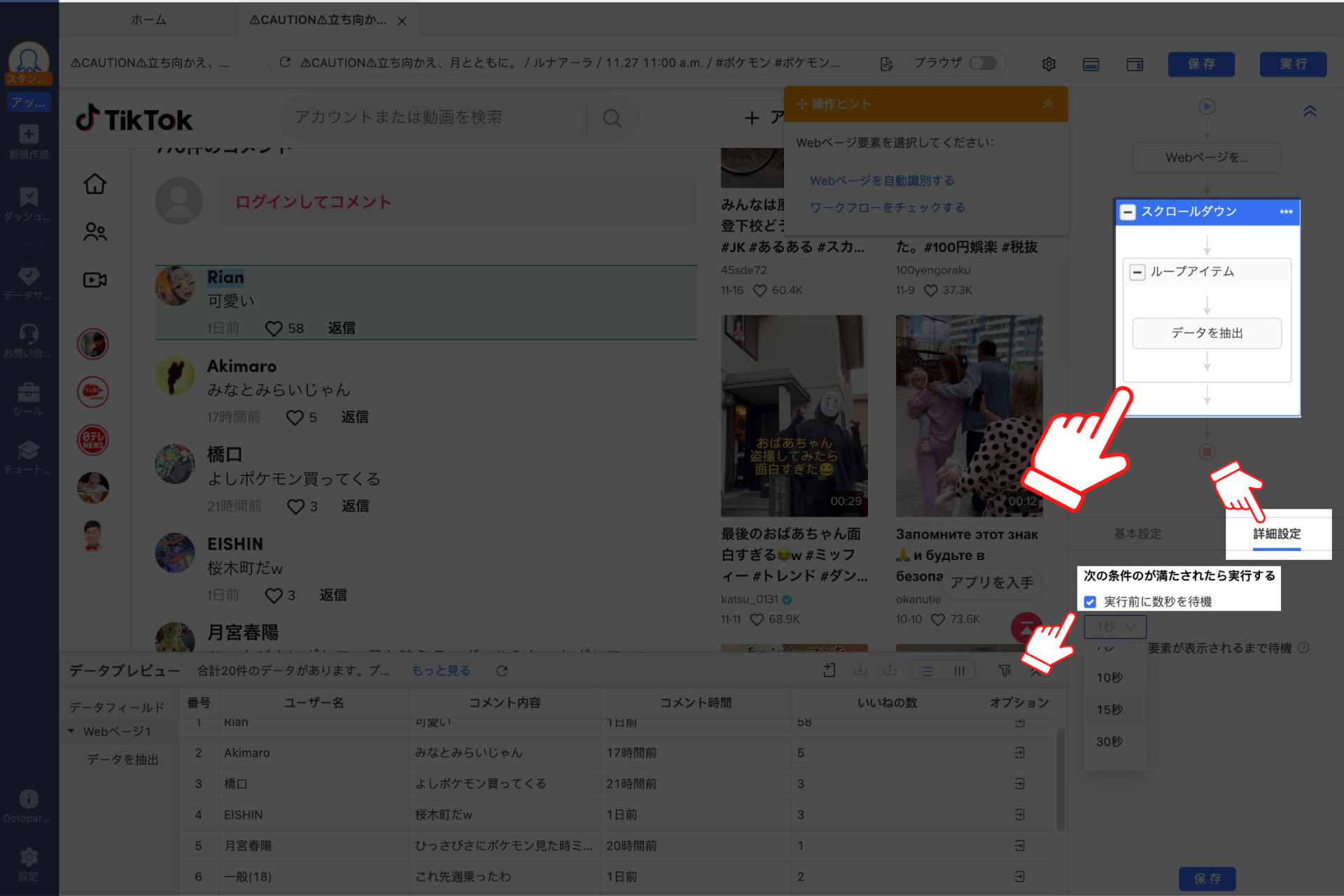Close the CAUTION task tab

pyautogui.click(x=402, y=21)
